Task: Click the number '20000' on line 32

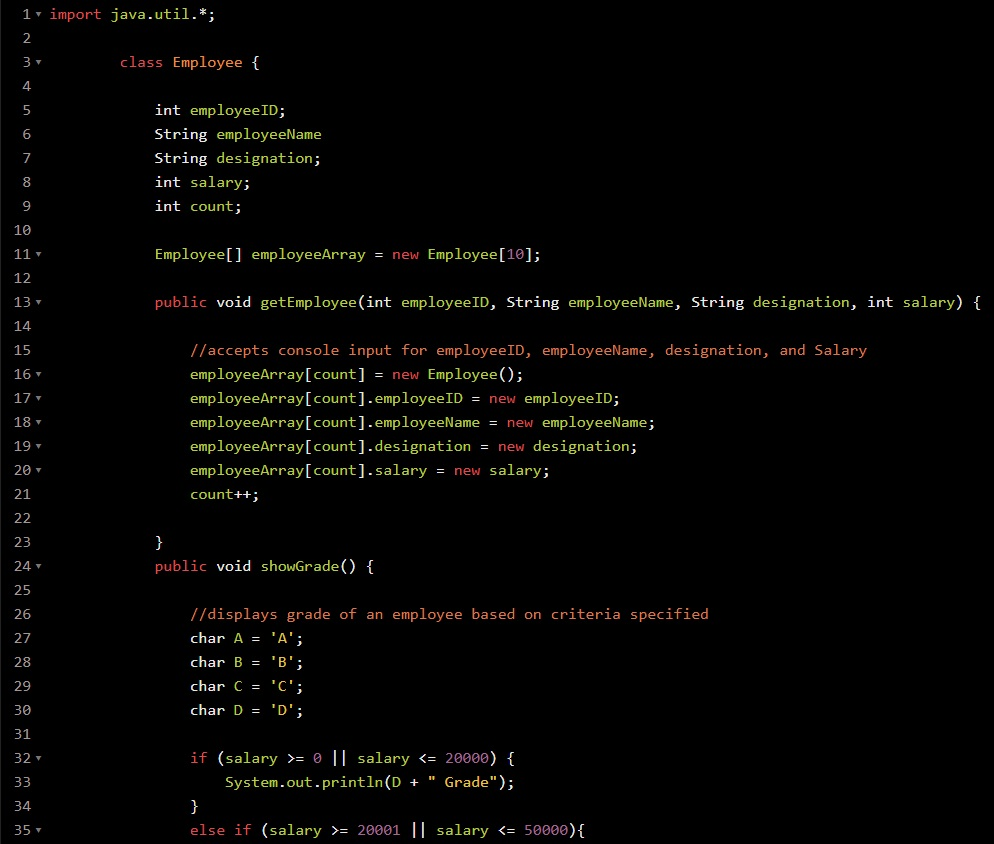Action: [467, 758]
